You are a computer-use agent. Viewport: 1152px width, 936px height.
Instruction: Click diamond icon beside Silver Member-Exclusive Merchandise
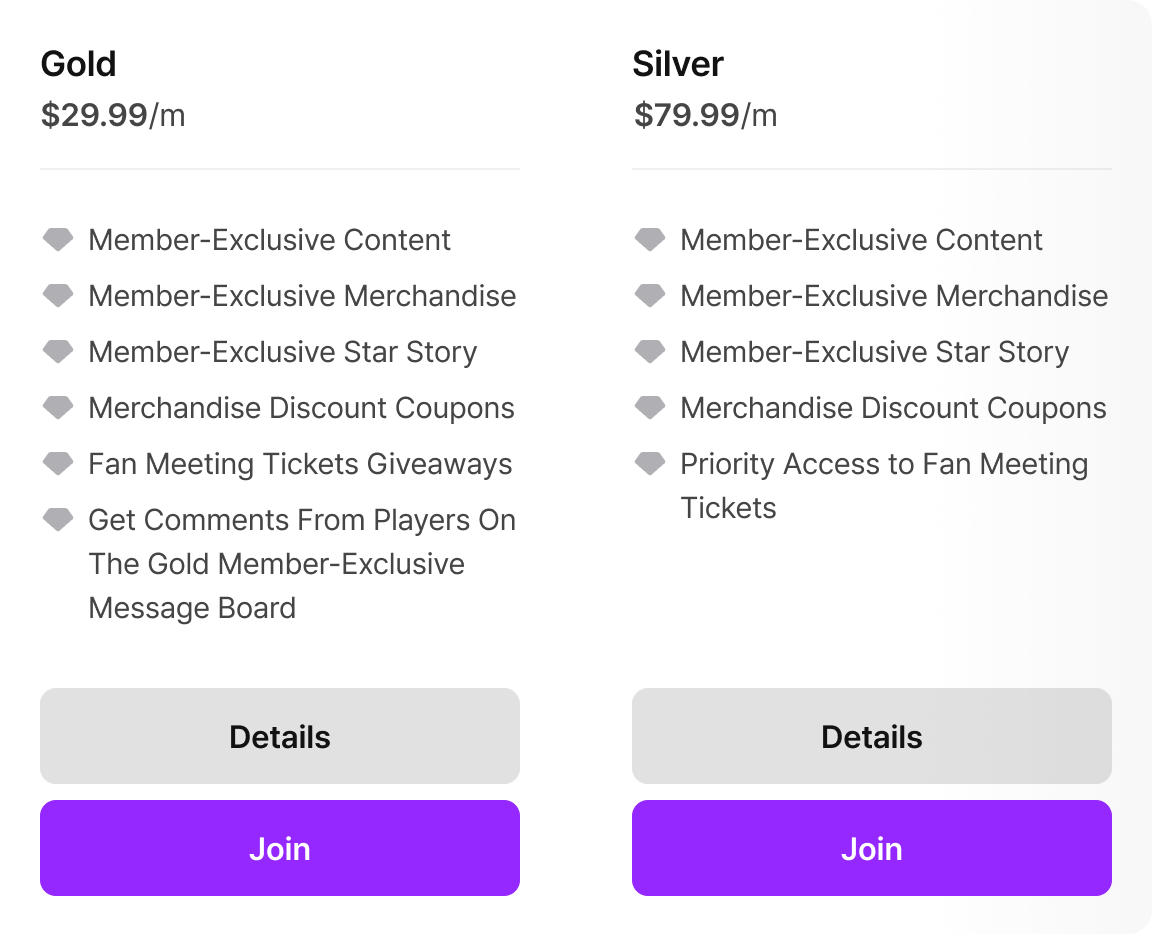pyautogui.click(x=649, y=295)
